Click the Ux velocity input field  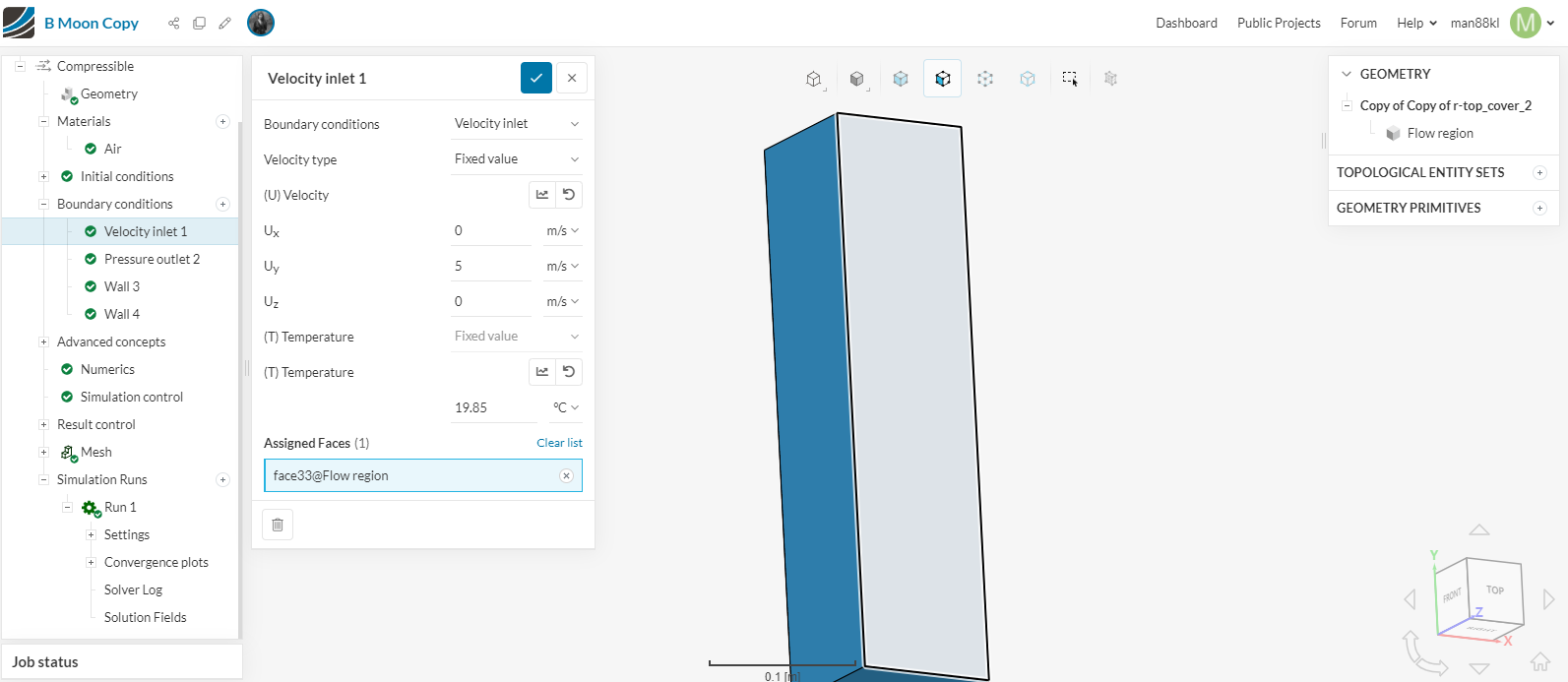(x=493, y=230)
